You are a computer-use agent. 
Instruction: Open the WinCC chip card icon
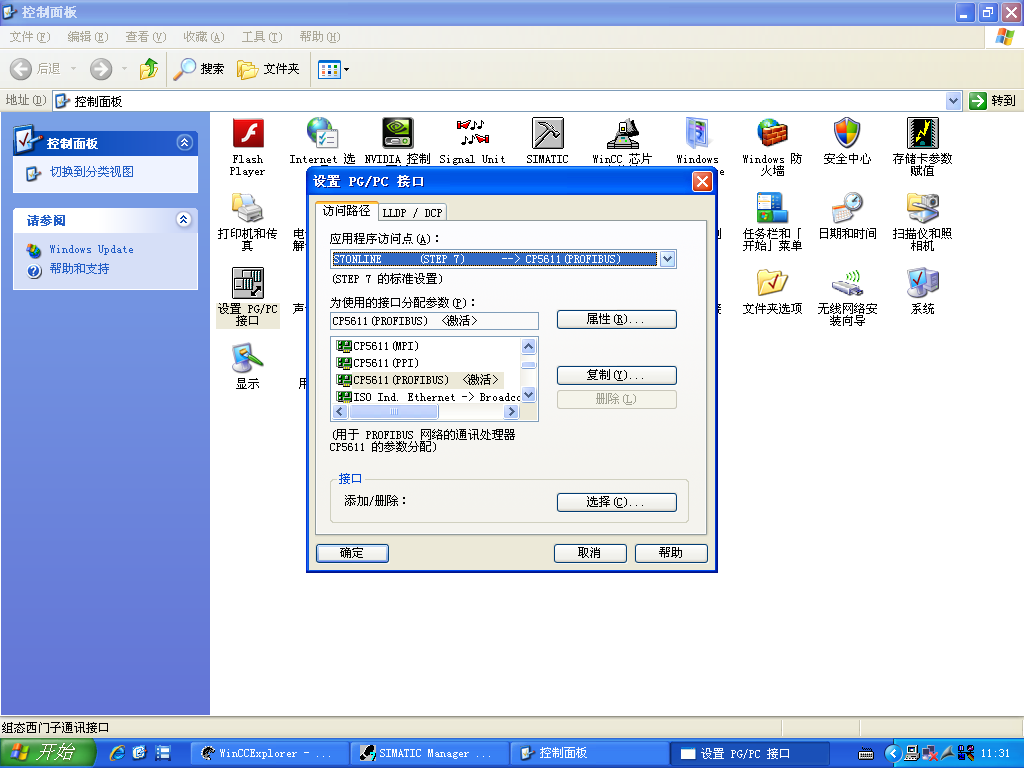coord(622,141)
